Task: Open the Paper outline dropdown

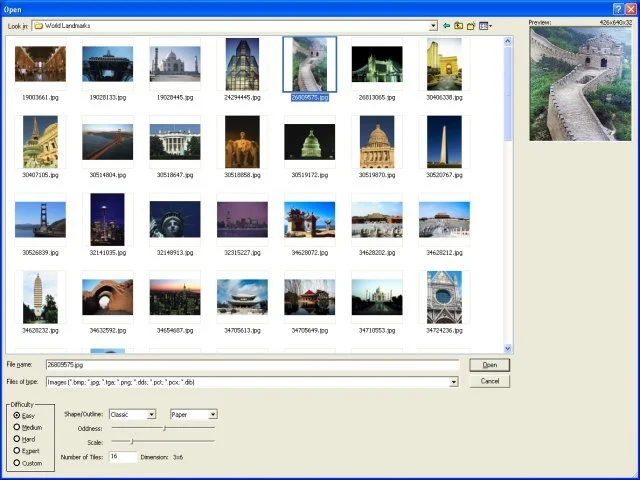Action: coord(212,414)
